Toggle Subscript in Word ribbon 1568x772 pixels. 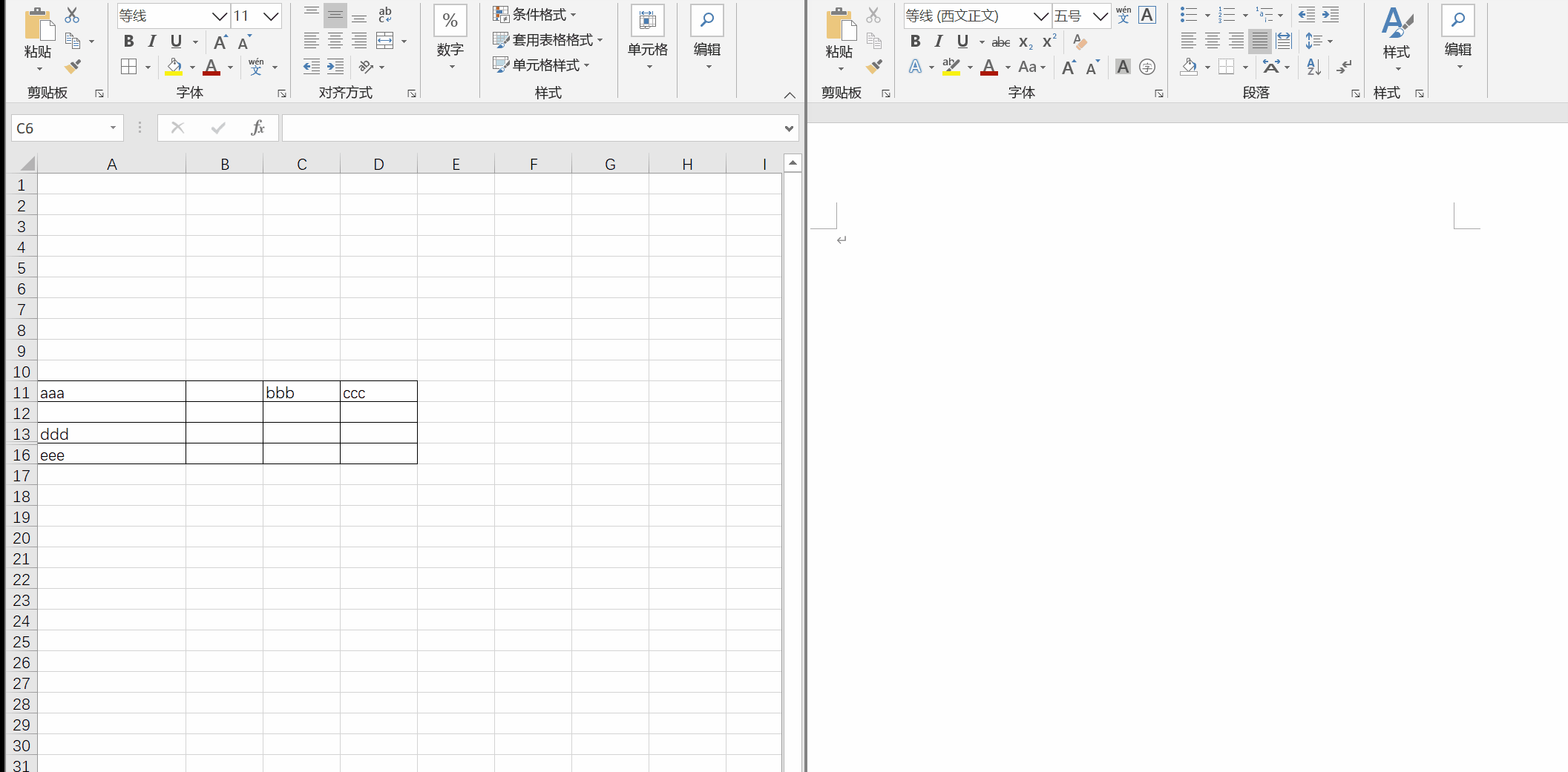click(1026, 42)
